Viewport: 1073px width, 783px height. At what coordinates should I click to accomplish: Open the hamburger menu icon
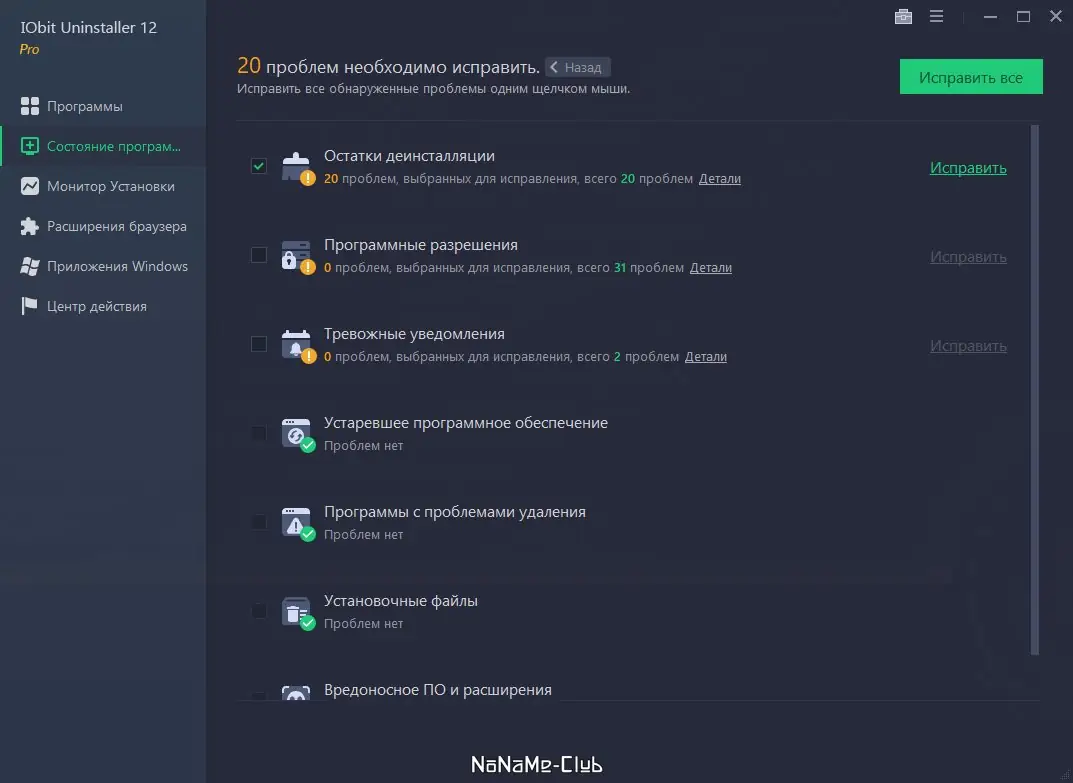click(x=936, y=16)
